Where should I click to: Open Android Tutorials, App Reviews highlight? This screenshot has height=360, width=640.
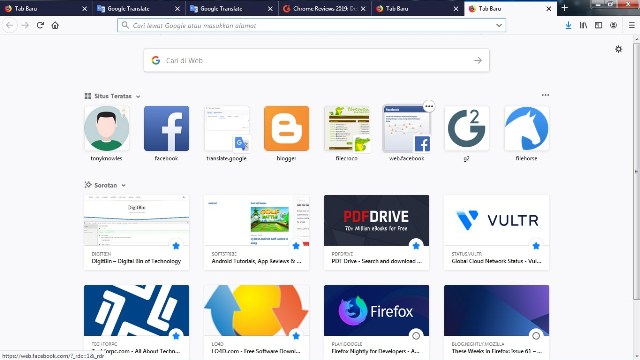256,232
